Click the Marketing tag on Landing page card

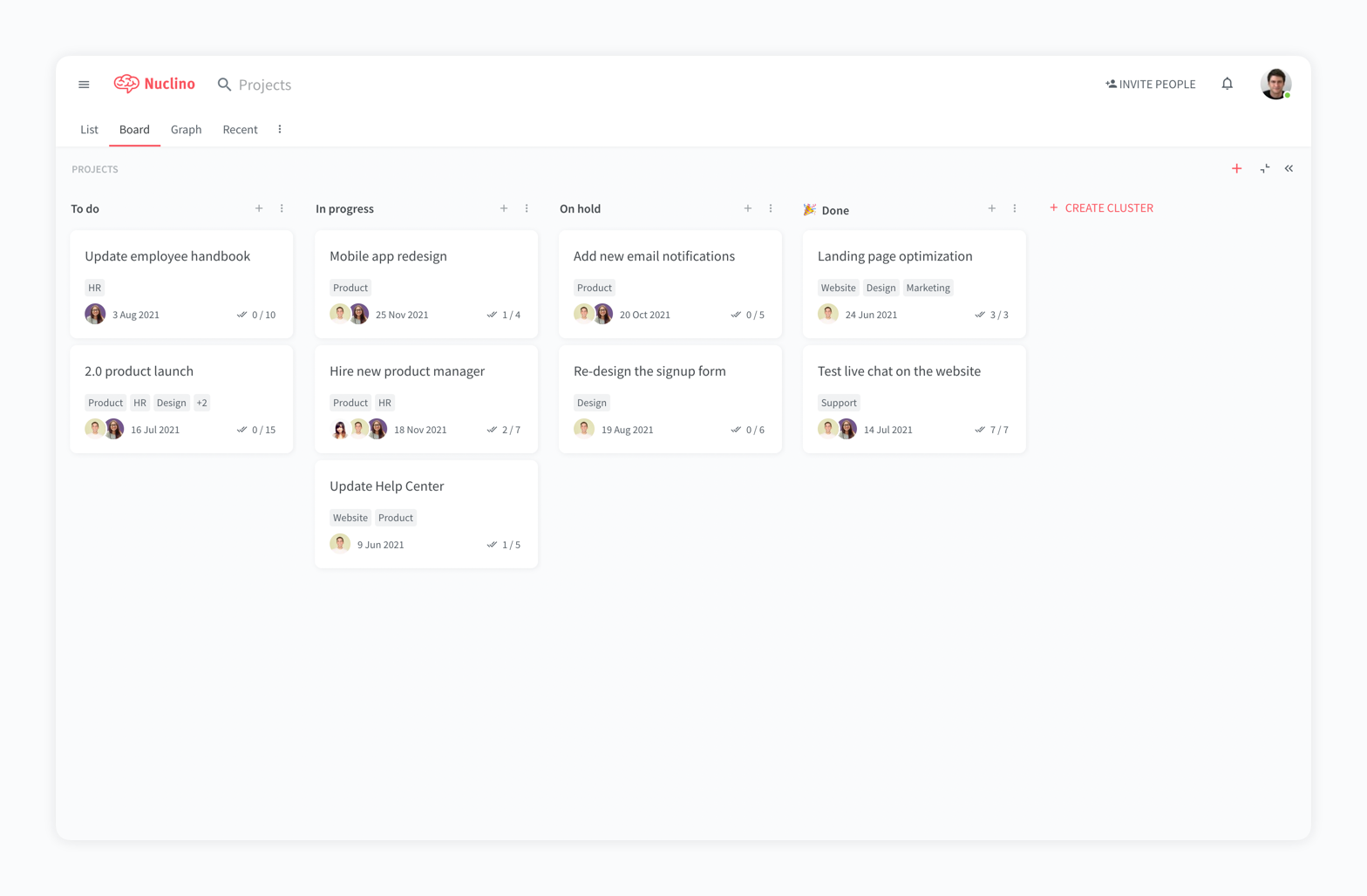pos(928,288)
